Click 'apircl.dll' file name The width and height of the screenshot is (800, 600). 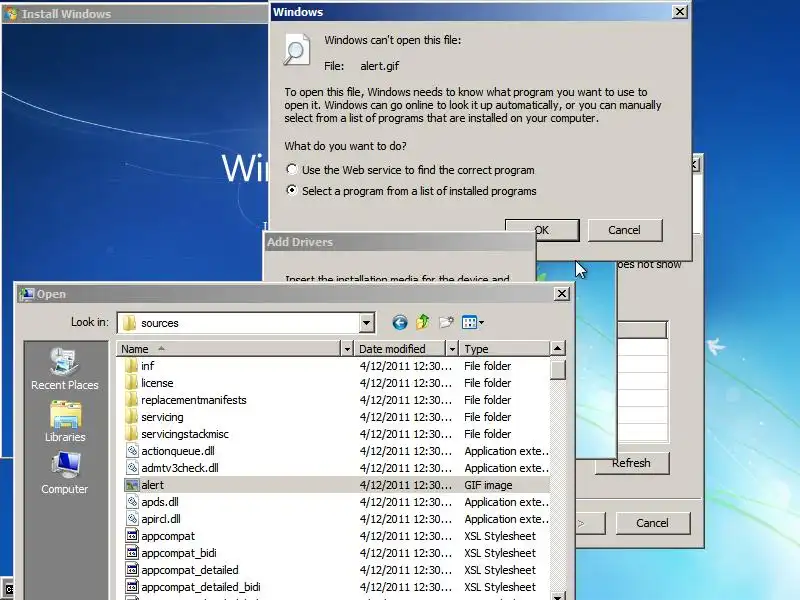click(x=161, y=518)
